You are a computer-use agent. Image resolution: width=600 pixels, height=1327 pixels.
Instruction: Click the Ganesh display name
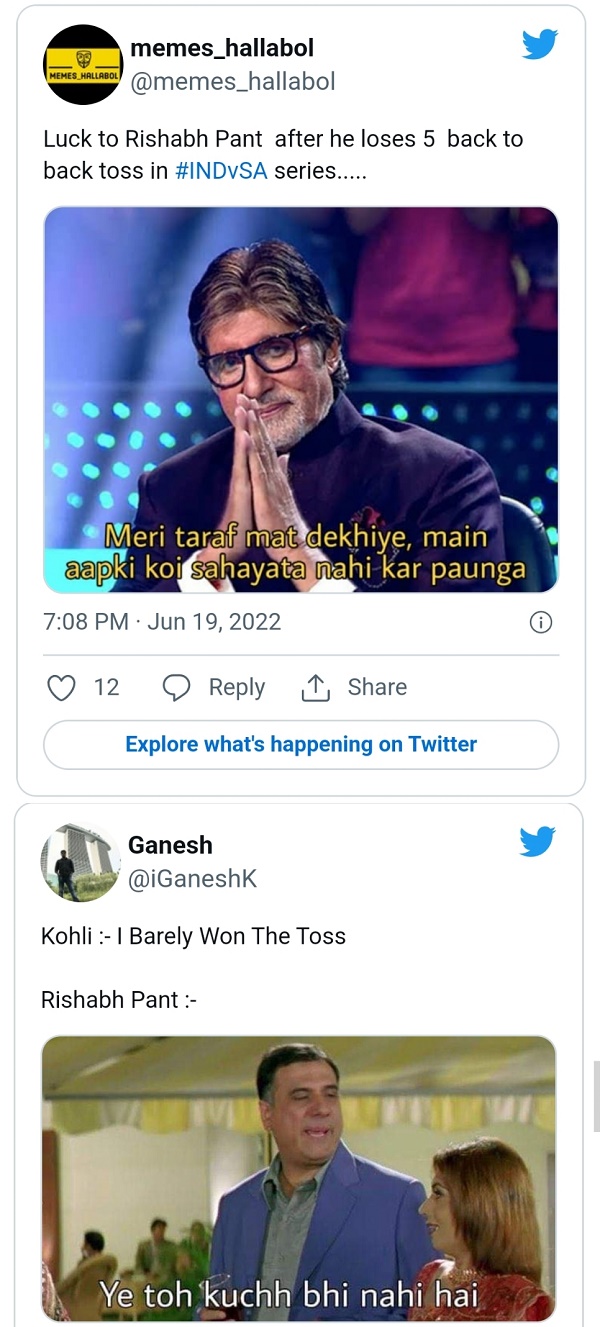click(170, 845)
